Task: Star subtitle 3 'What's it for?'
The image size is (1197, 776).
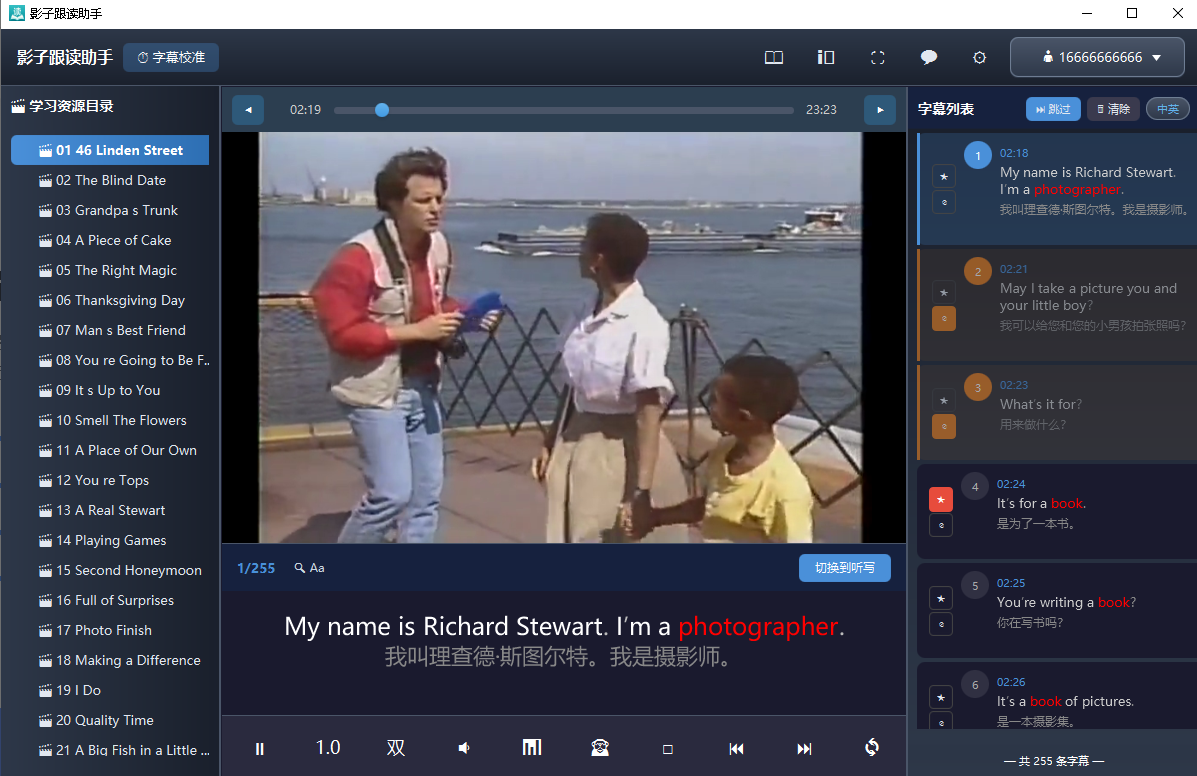Action: (x=944, y=401)
